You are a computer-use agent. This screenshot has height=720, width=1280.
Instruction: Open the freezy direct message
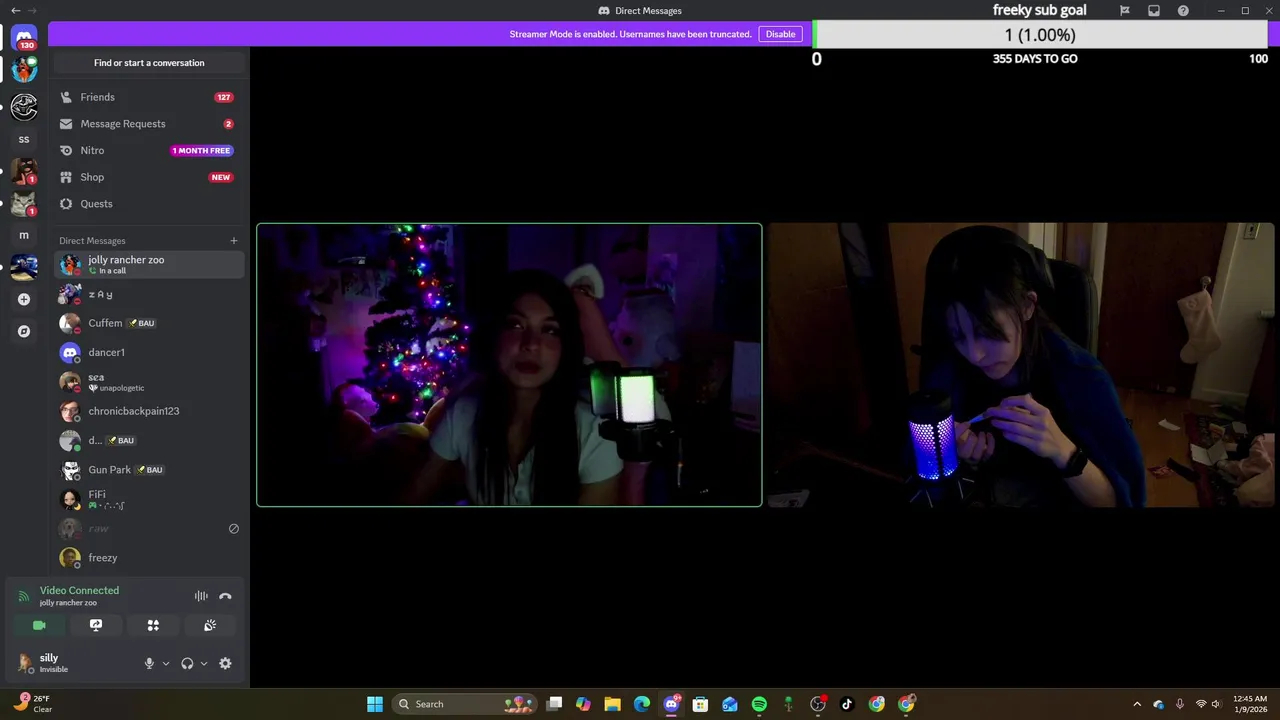(149, 558)
